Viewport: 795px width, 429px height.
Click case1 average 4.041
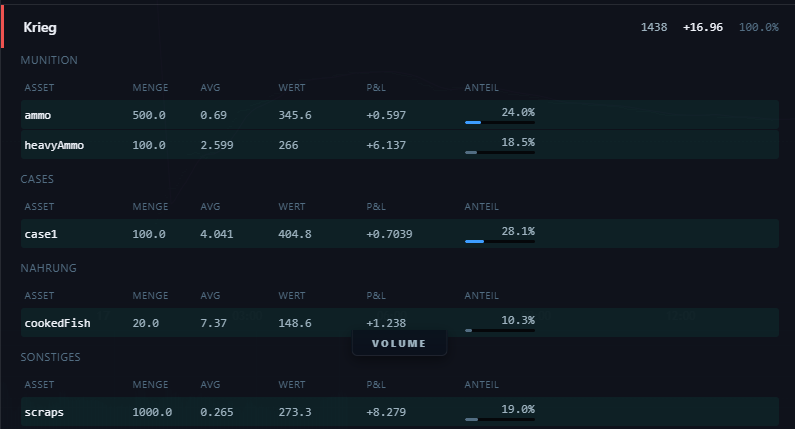click(216, 234)
